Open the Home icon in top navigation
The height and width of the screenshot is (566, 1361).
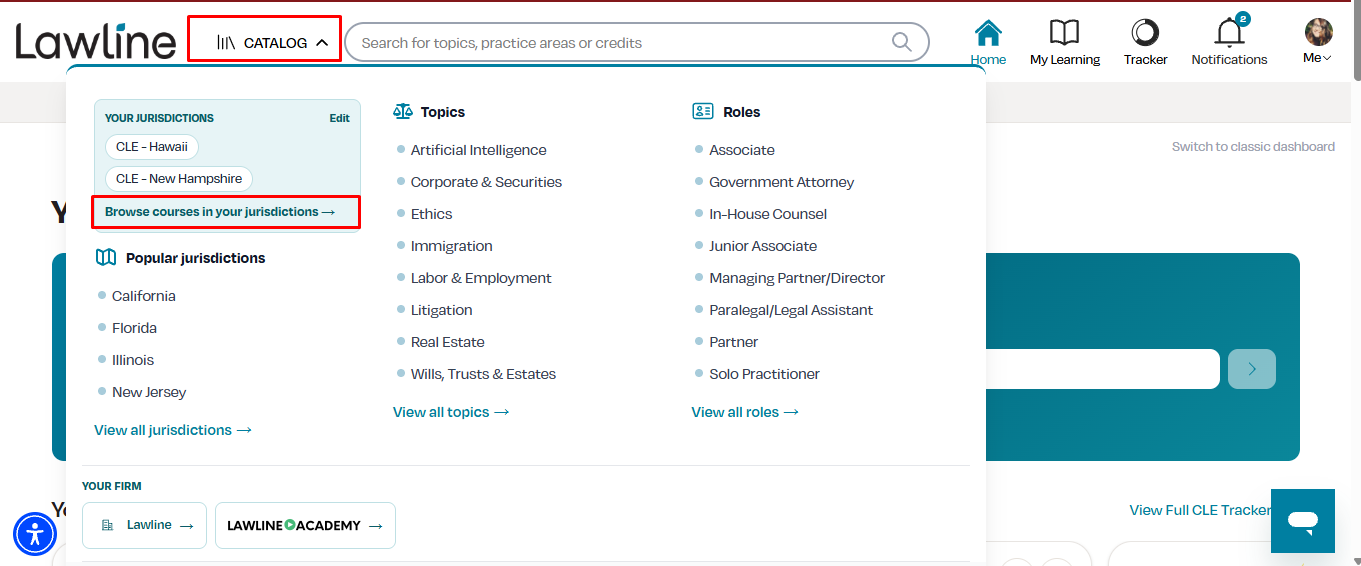(x=988, y=33)
